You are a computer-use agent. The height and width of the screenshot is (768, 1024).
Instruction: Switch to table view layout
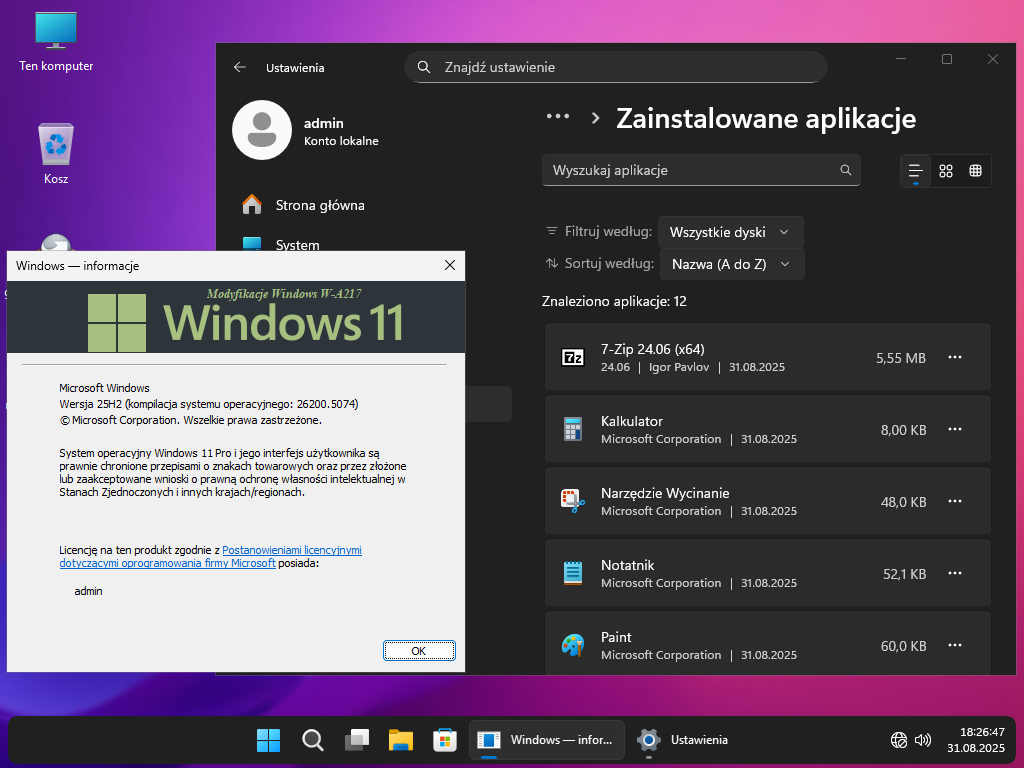coord(975,171)
